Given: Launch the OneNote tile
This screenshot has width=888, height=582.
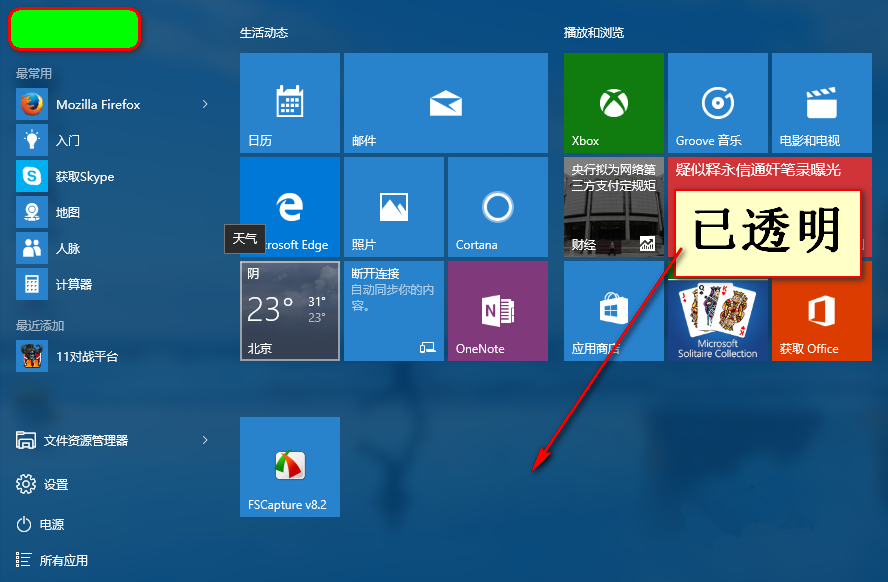Looking at the screenshot, I should tap(498, 311).
